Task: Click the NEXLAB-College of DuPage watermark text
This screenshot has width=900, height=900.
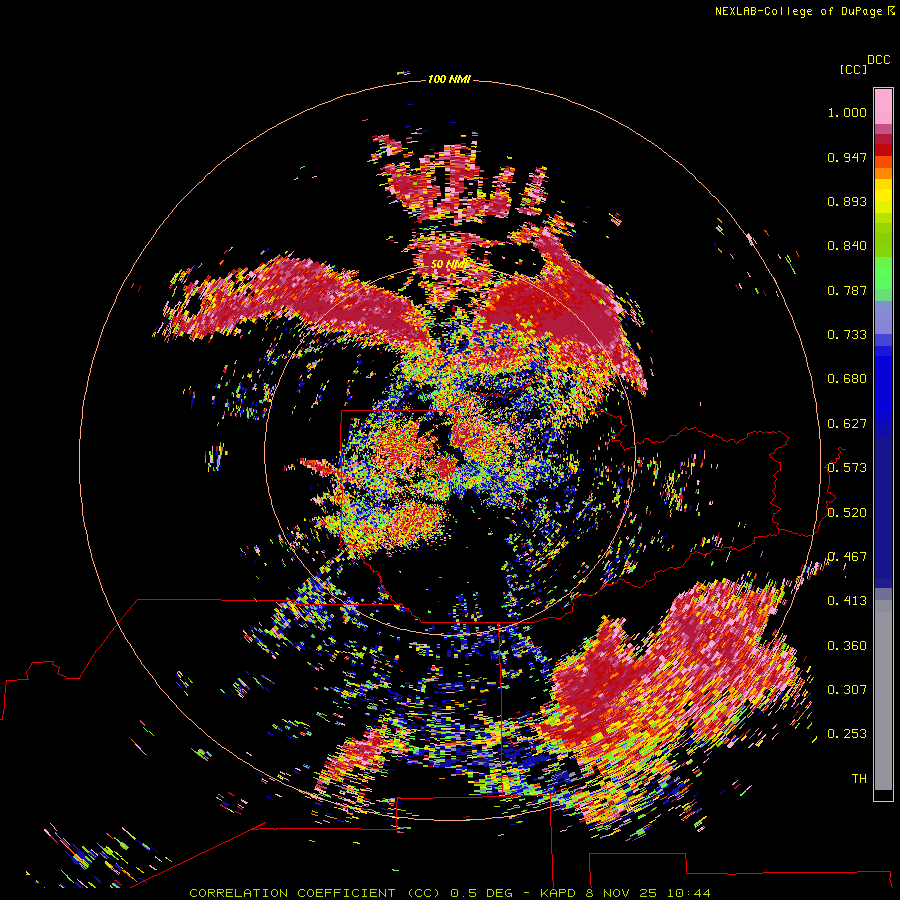Action: tap(805, 11)
